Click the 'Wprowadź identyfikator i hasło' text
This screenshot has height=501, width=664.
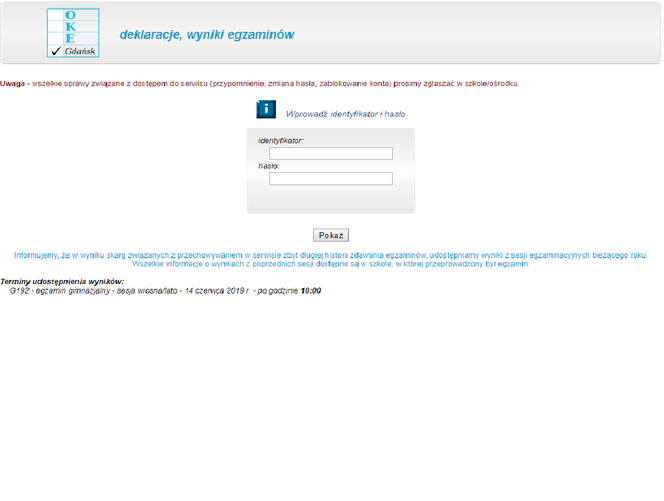click(346, 114)
